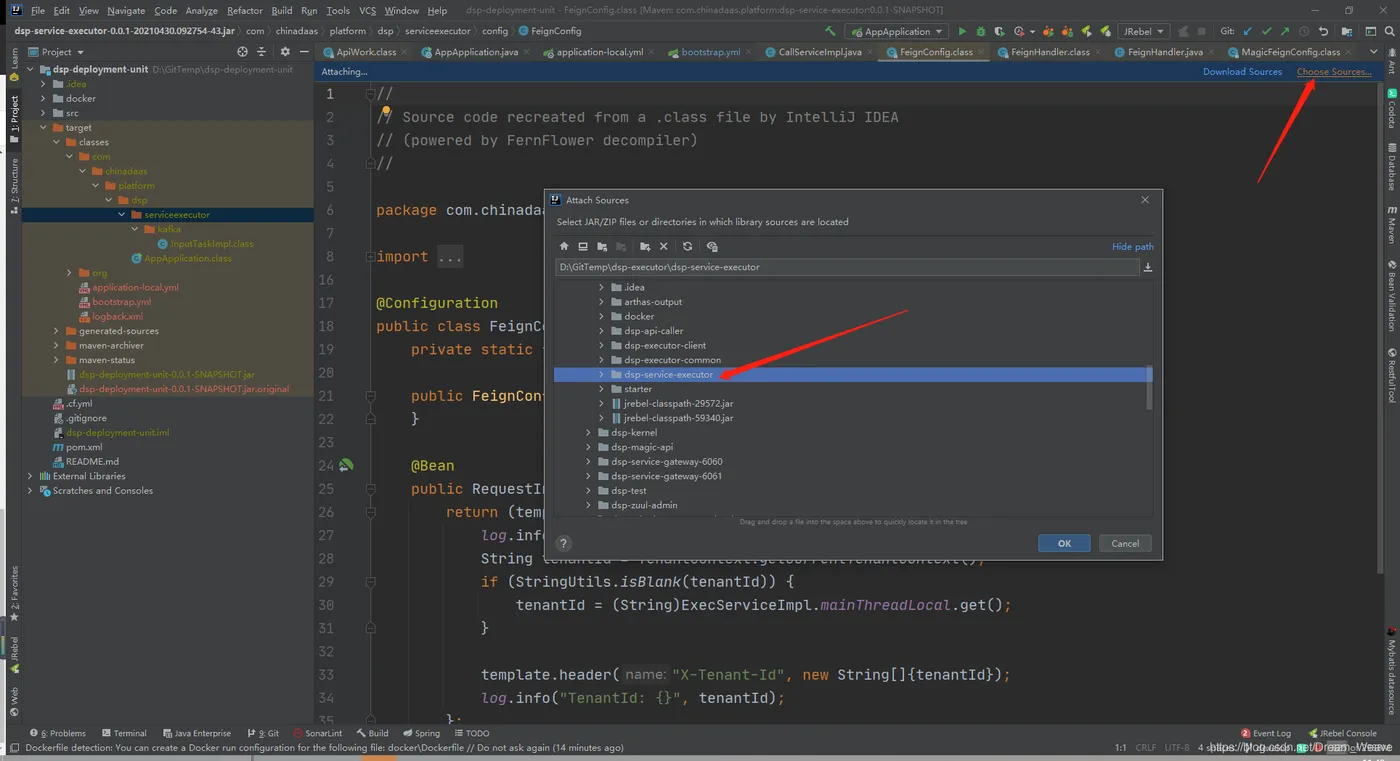
Task: Click Cancel in Attach Sources dialog
Action: pyautogui.click(x=1125, y=543)
